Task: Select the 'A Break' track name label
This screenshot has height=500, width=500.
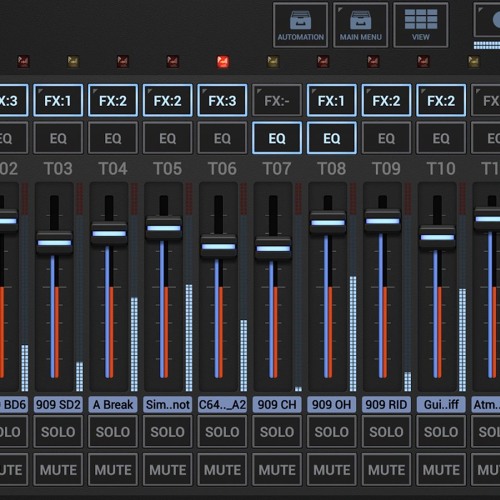Action: [x=113, y=405]
